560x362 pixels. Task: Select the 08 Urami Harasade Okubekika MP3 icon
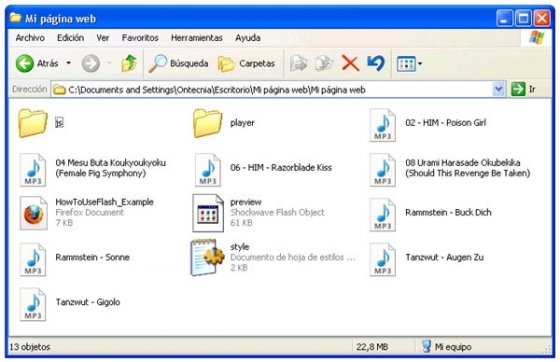click(382, 170)
